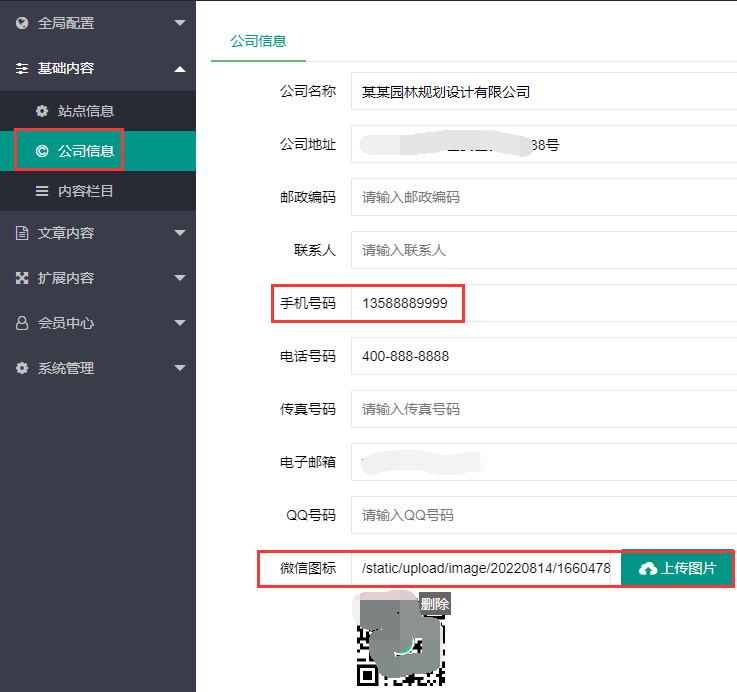737x692 pixels.
Task: Click 删除 on the QR code image
Action: pos(434,604)
